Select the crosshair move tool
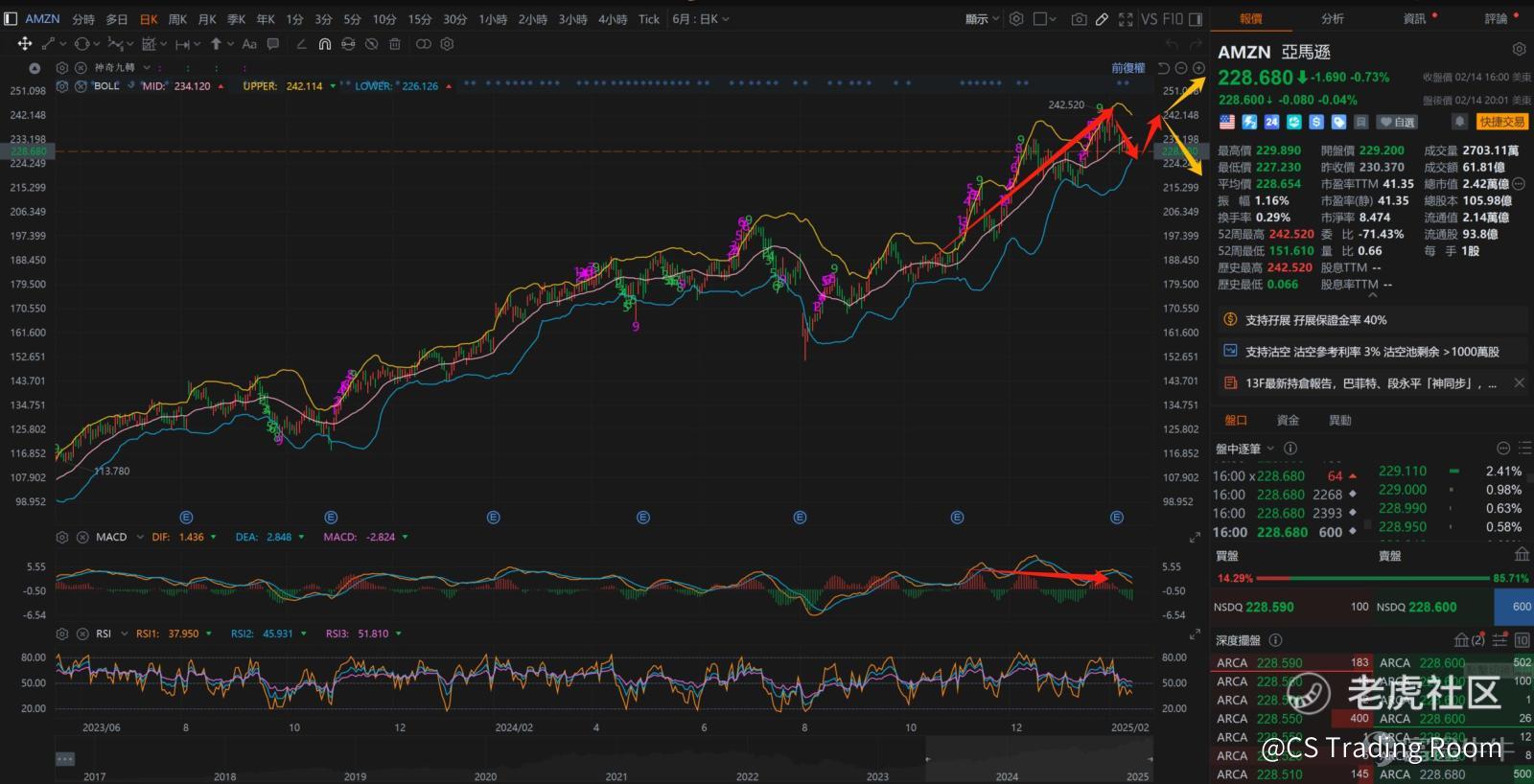 click(24, 44)
